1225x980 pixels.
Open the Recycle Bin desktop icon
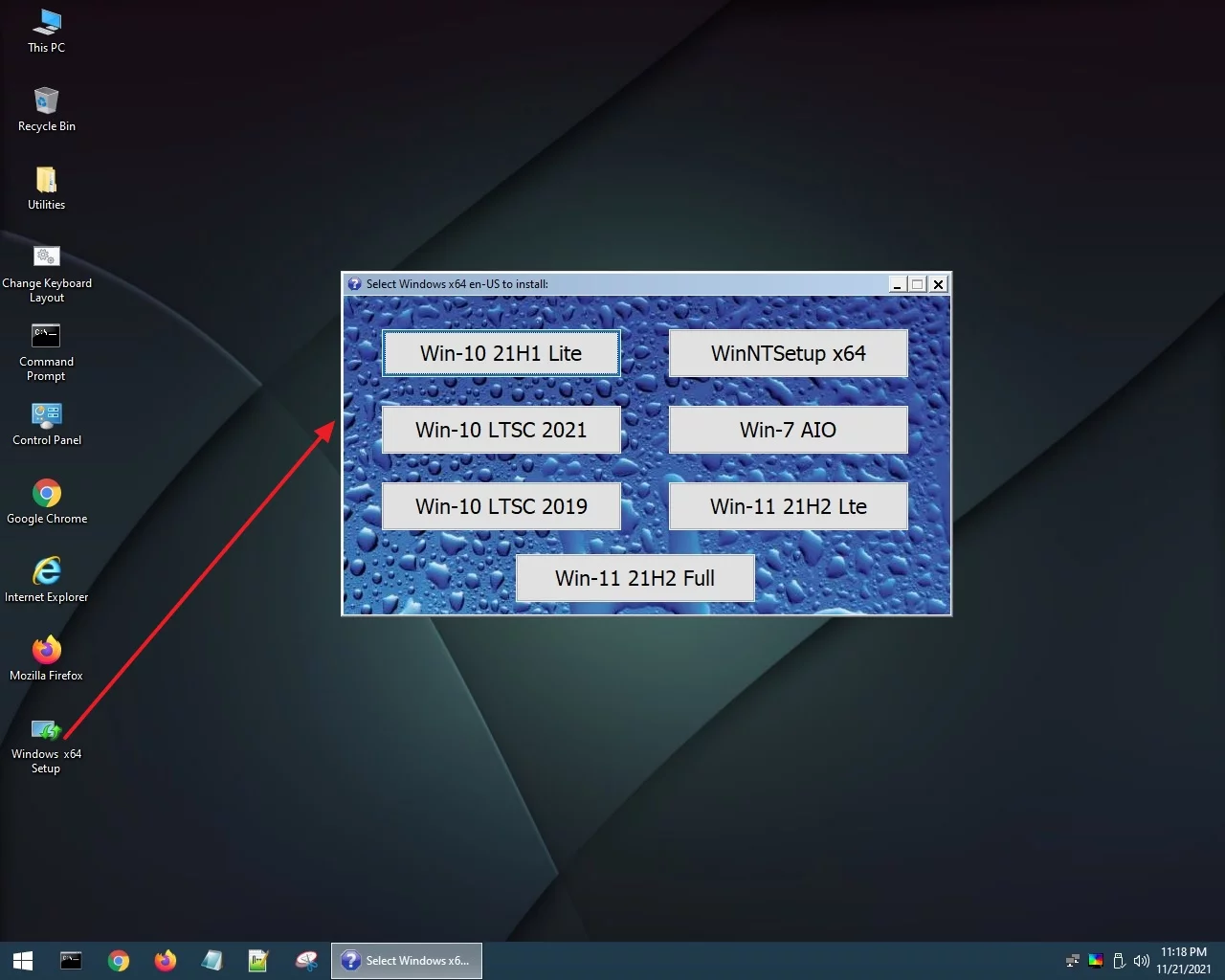tap(46, 109)
